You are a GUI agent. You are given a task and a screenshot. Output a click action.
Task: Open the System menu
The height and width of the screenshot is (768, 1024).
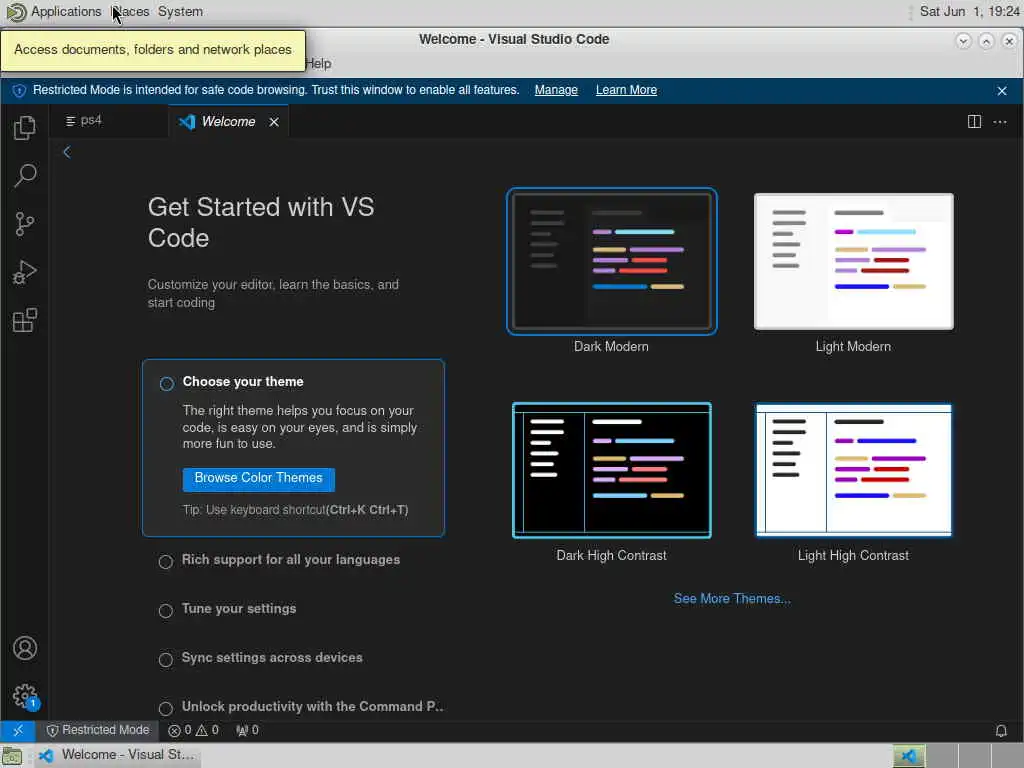[180, 12]
